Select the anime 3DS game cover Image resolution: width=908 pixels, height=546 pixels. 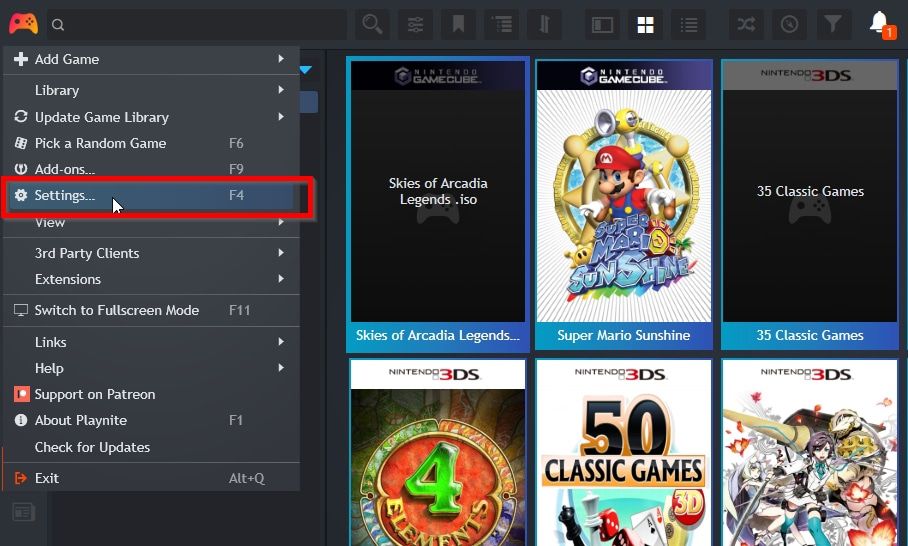click(810, 453)
